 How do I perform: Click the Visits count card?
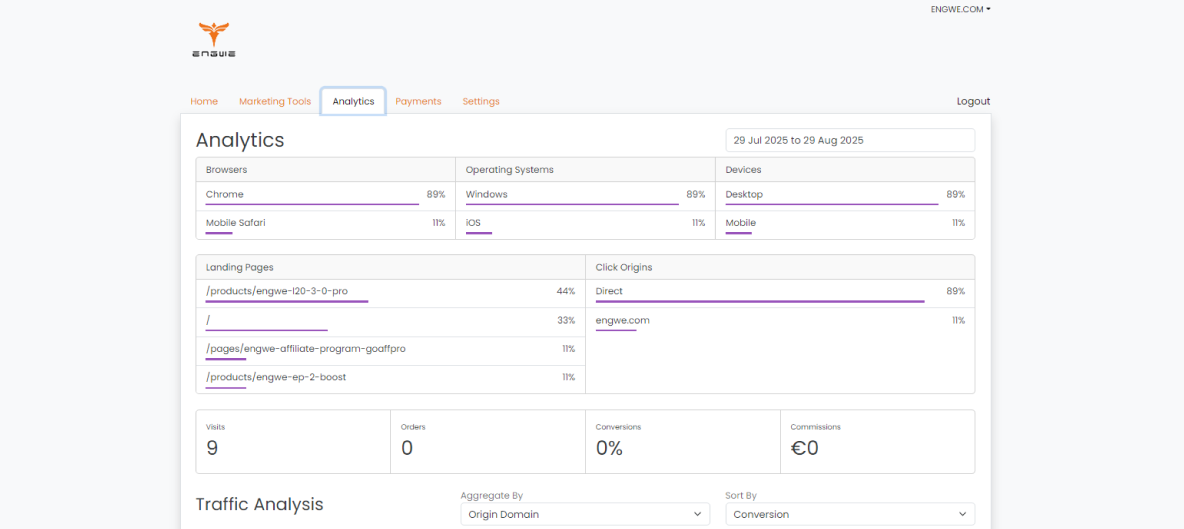pos(293,441)
